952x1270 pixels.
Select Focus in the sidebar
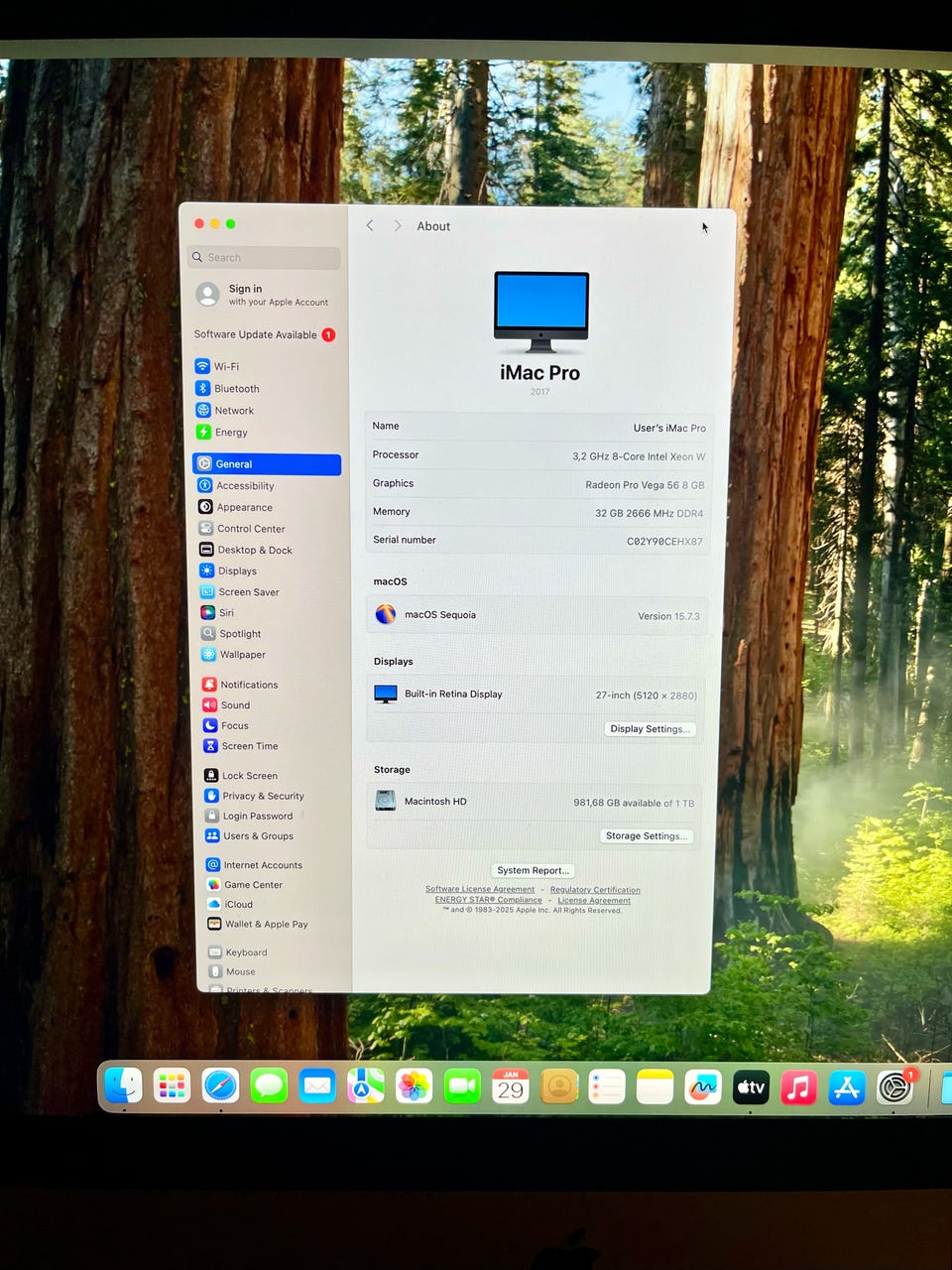point(226,725)
